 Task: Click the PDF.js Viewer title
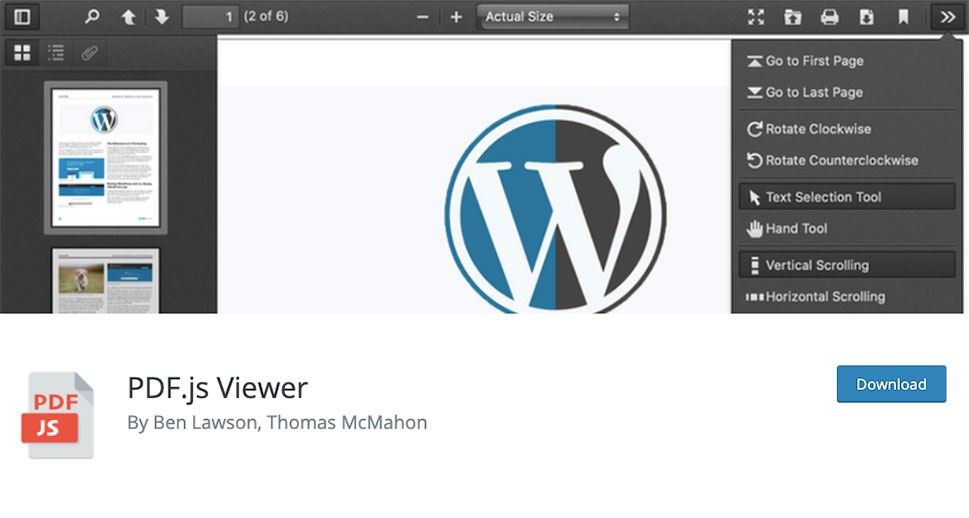pos(218,388)
